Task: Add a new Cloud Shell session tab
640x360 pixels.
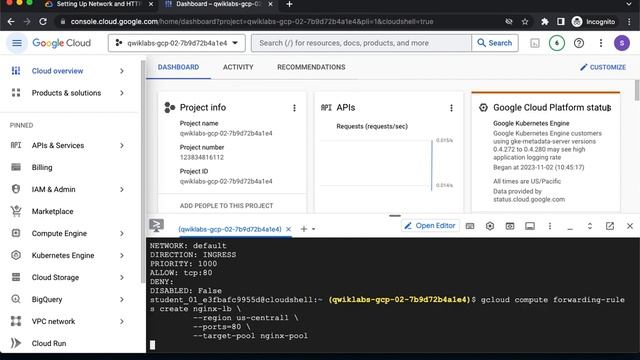Action: point(304,229)
